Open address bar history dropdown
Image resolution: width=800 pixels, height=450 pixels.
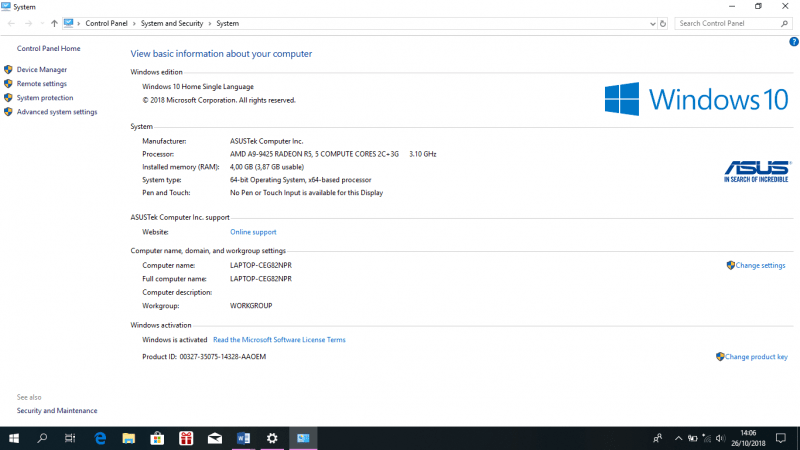(652, 23)
